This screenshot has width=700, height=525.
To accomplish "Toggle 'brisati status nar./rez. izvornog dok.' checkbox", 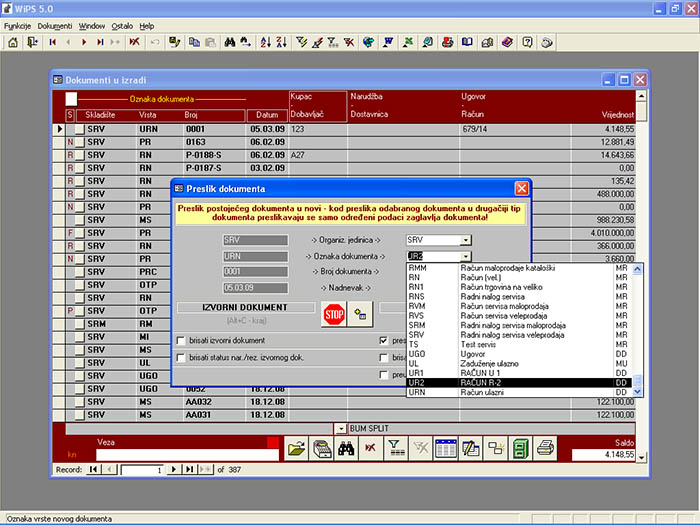I will pyautogui.click(x=181, y=358).
